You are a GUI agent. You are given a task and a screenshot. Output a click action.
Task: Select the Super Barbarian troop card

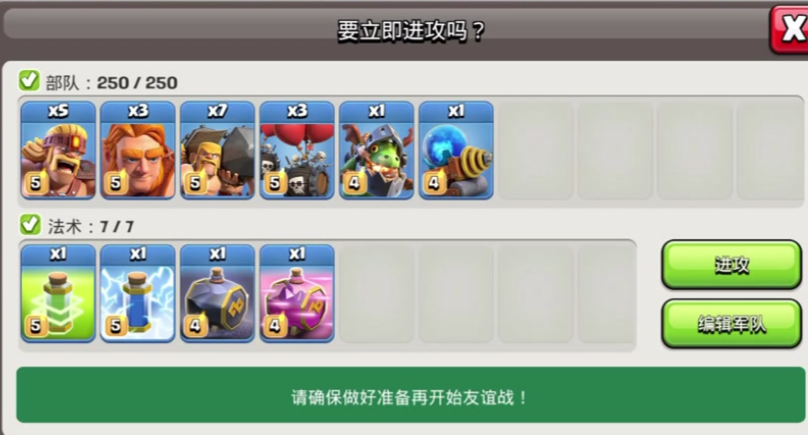58,150
